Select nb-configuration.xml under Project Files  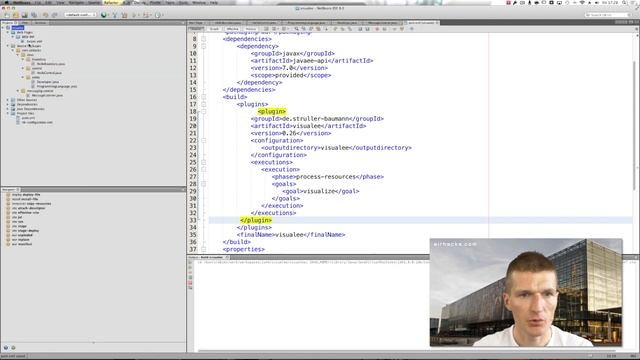(37, 122)
